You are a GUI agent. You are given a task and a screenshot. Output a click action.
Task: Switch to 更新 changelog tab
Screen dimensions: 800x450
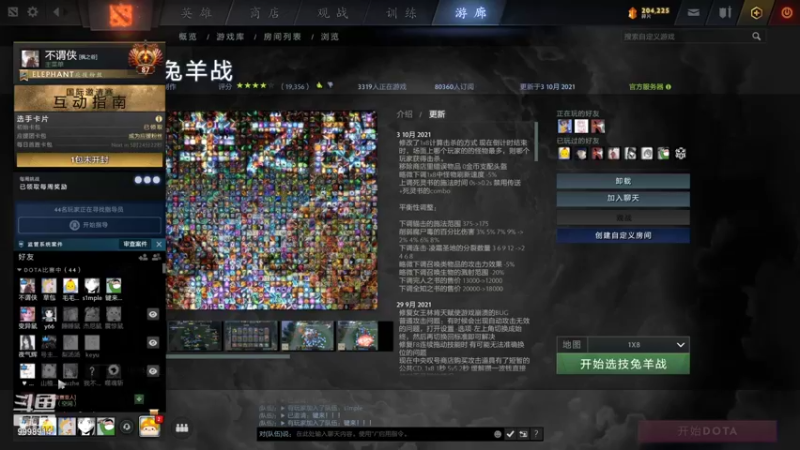coord(437,114)
